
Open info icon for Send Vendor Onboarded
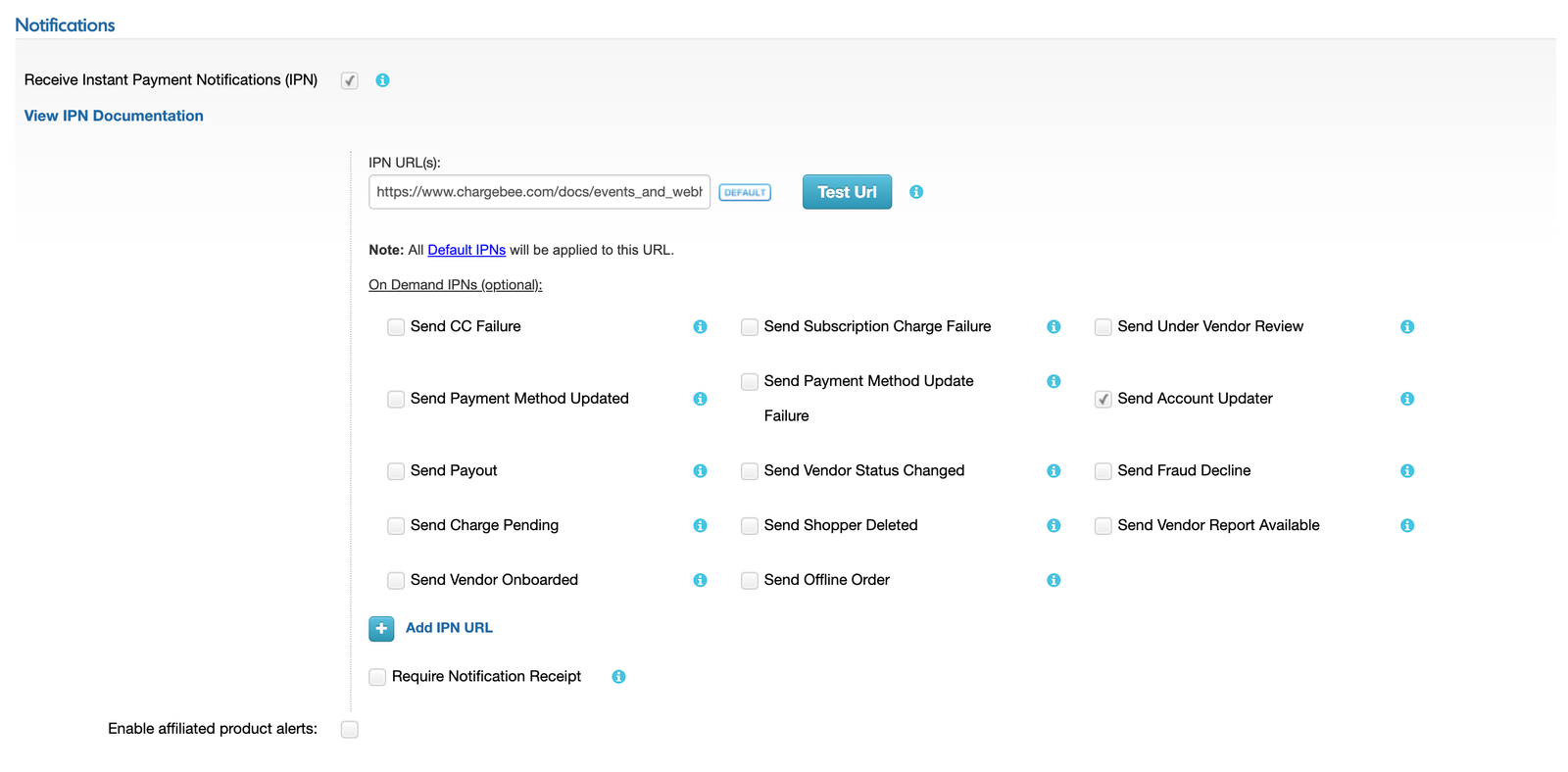coord(700,581)
